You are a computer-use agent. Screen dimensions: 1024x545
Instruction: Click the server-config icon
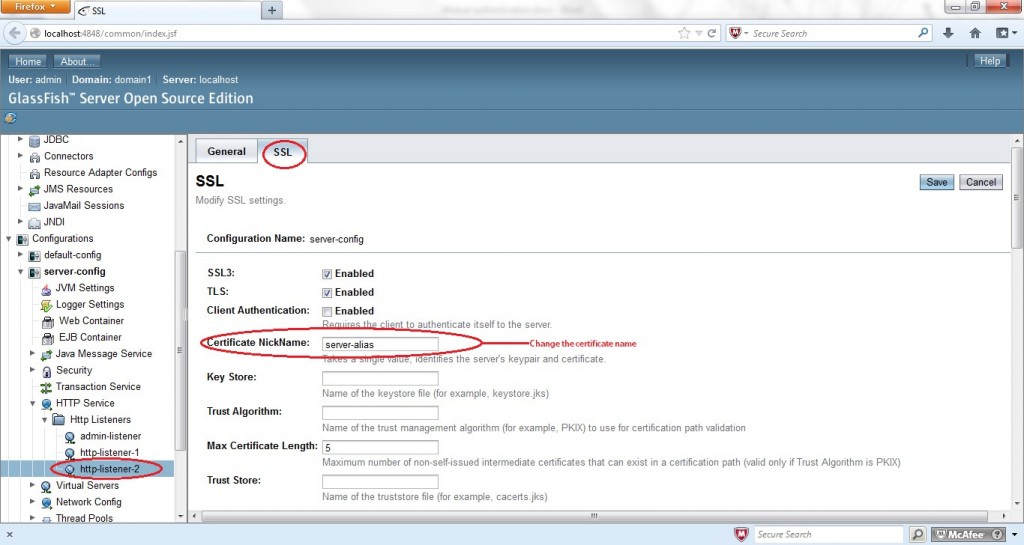click(x=35, y=272)
